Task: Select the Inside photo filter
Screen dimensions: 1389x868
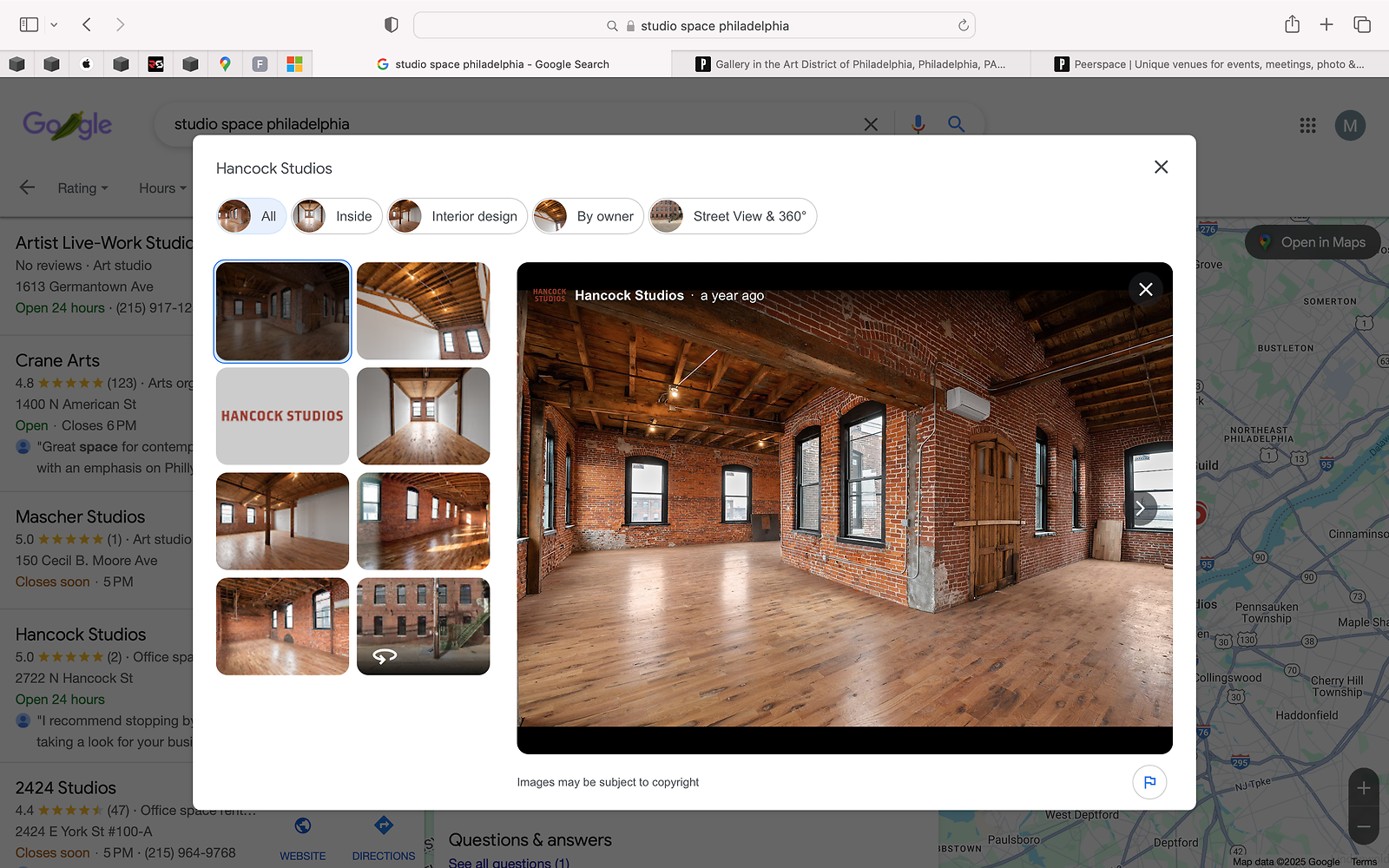Action: coord(337,216)
